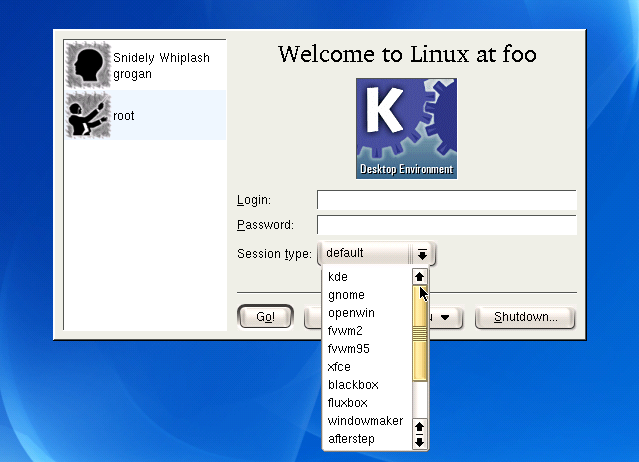The width and height of the screenshot is (639, 462).
Task: Choose gnome from the session list
Action: point(346,295)
